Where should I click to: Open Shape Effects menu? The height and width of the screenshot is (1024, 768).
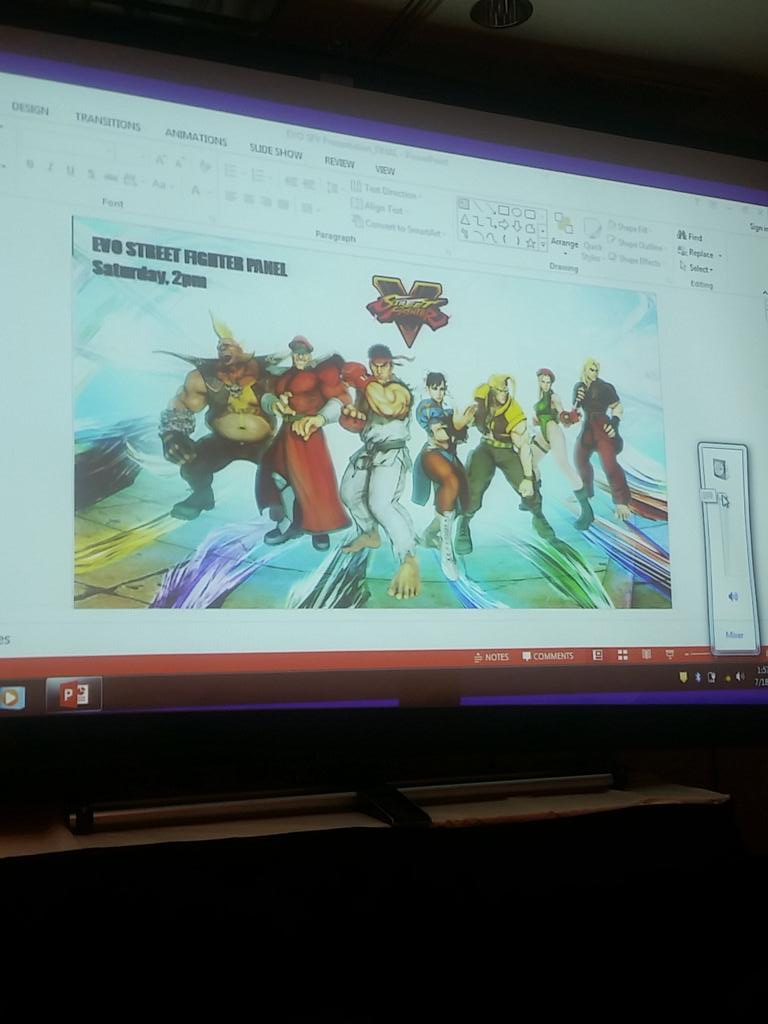[635, 261]
